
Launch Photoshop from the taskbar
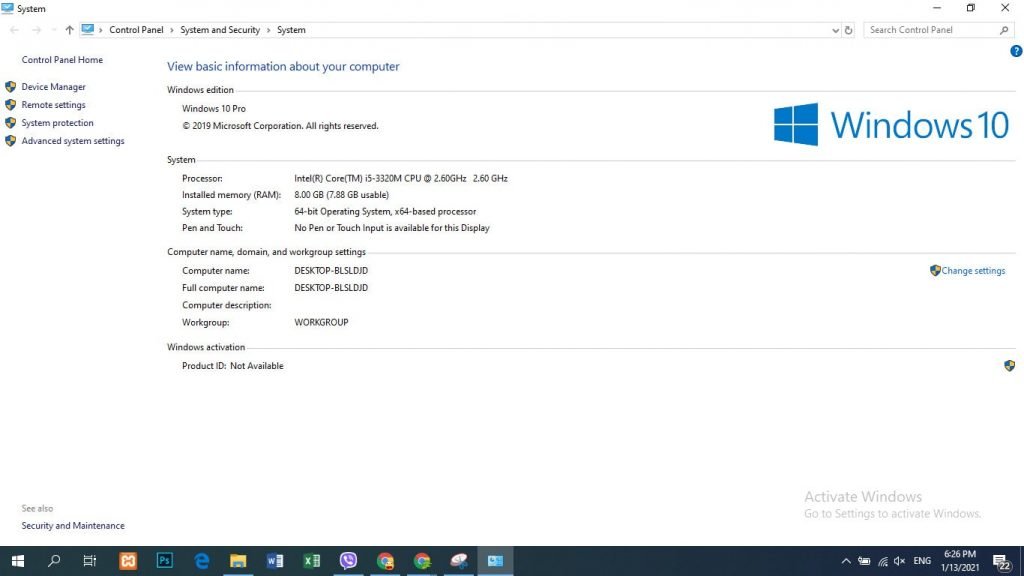(165, 561)
